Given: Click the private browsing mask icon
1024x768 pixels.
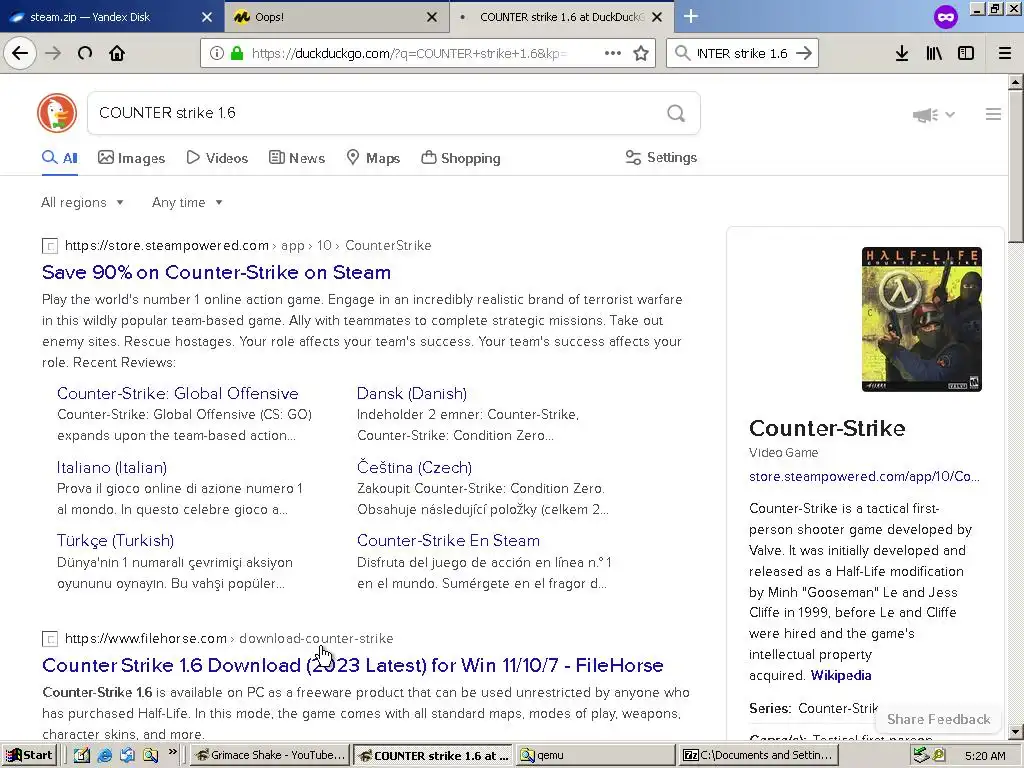Looking at the screenshot, I should (x=946, y=17).
